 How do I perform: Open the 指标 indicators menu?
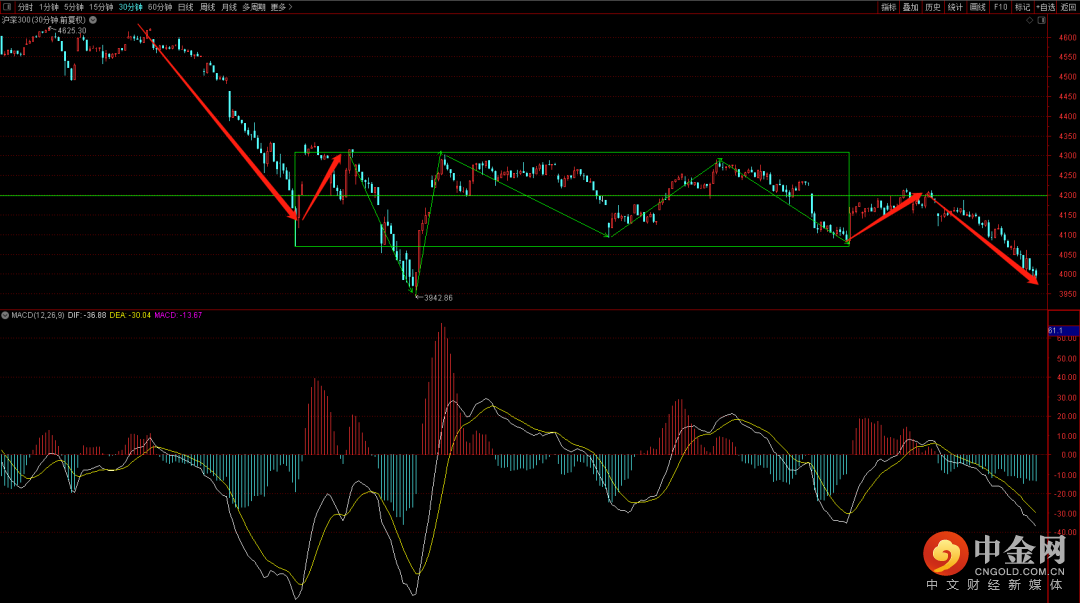pyautogui.click(x=888, y=7)
